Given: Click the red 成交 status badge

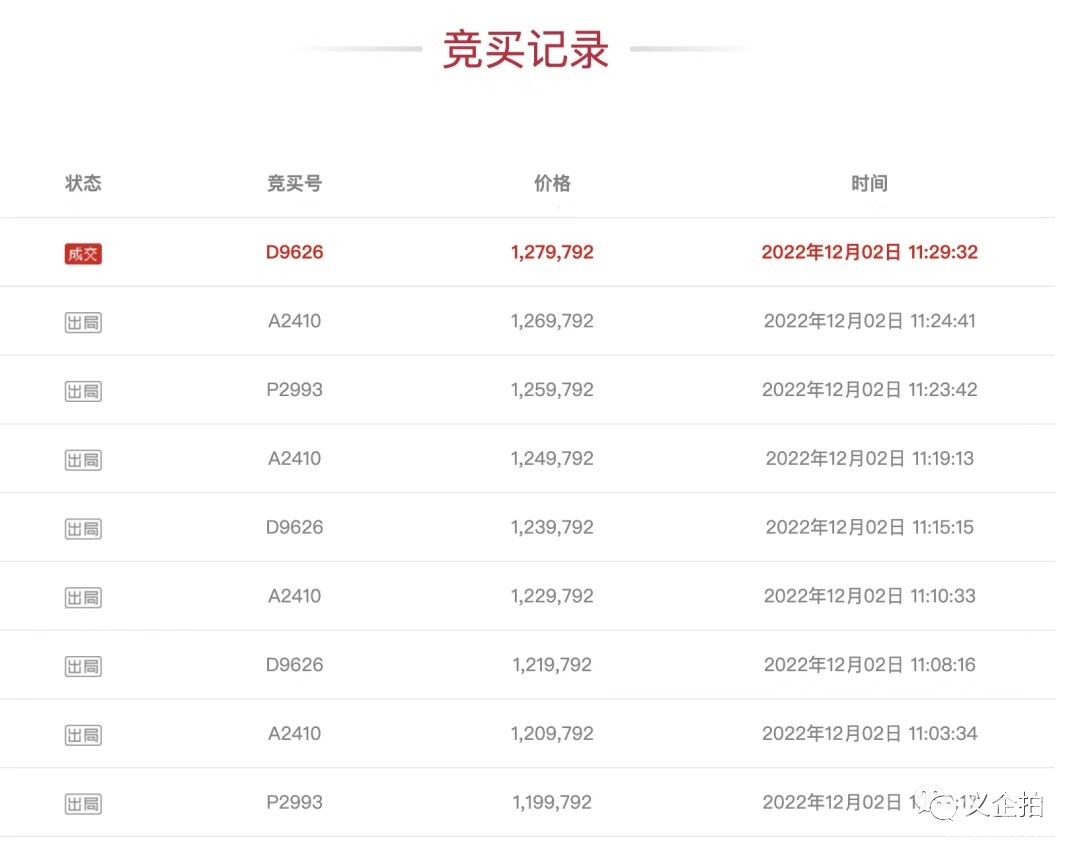Looking at the screenshot, I should pos(83,254).
